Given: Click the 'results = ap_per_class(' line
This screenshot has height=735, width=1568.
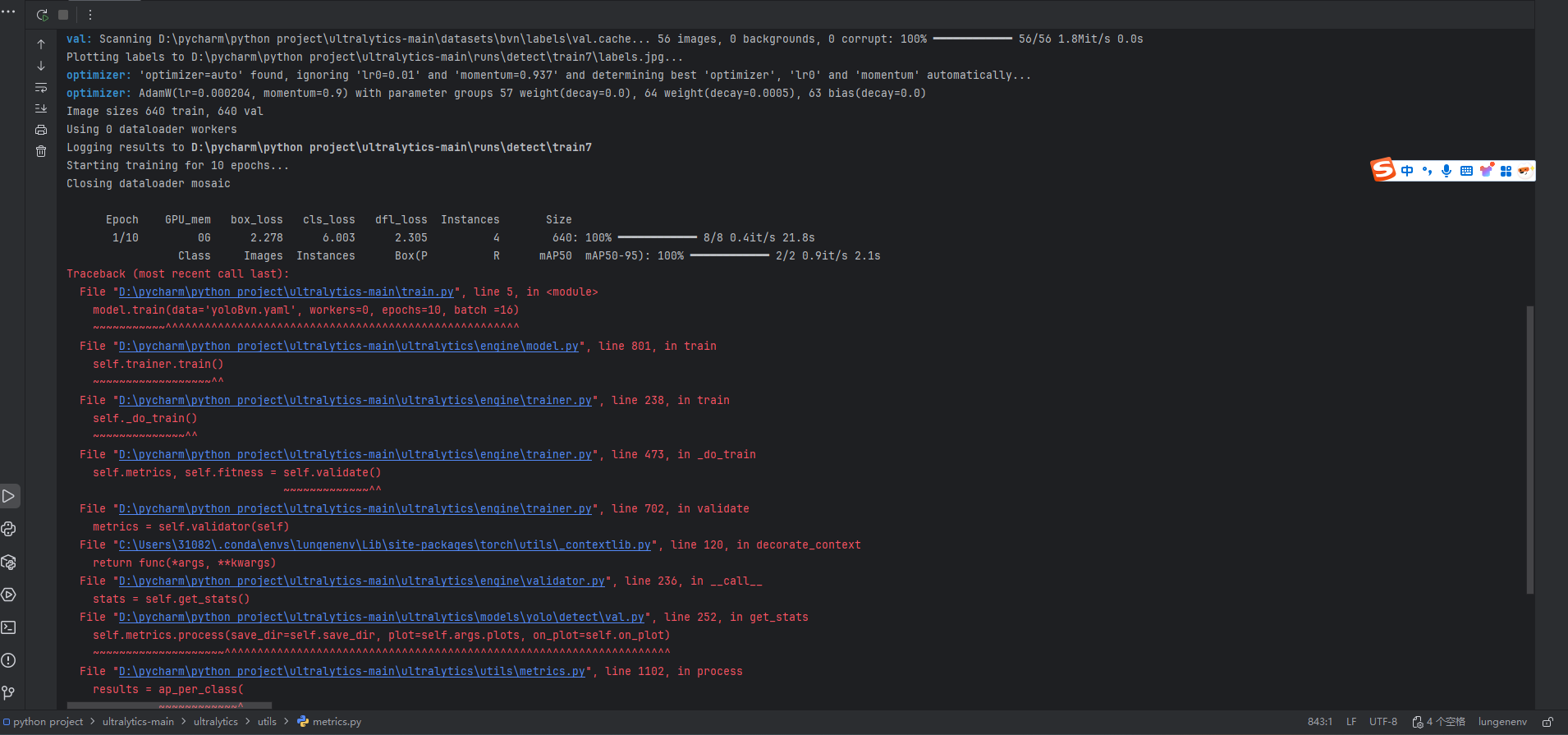Looking at the screenshot, I should 168,690.
